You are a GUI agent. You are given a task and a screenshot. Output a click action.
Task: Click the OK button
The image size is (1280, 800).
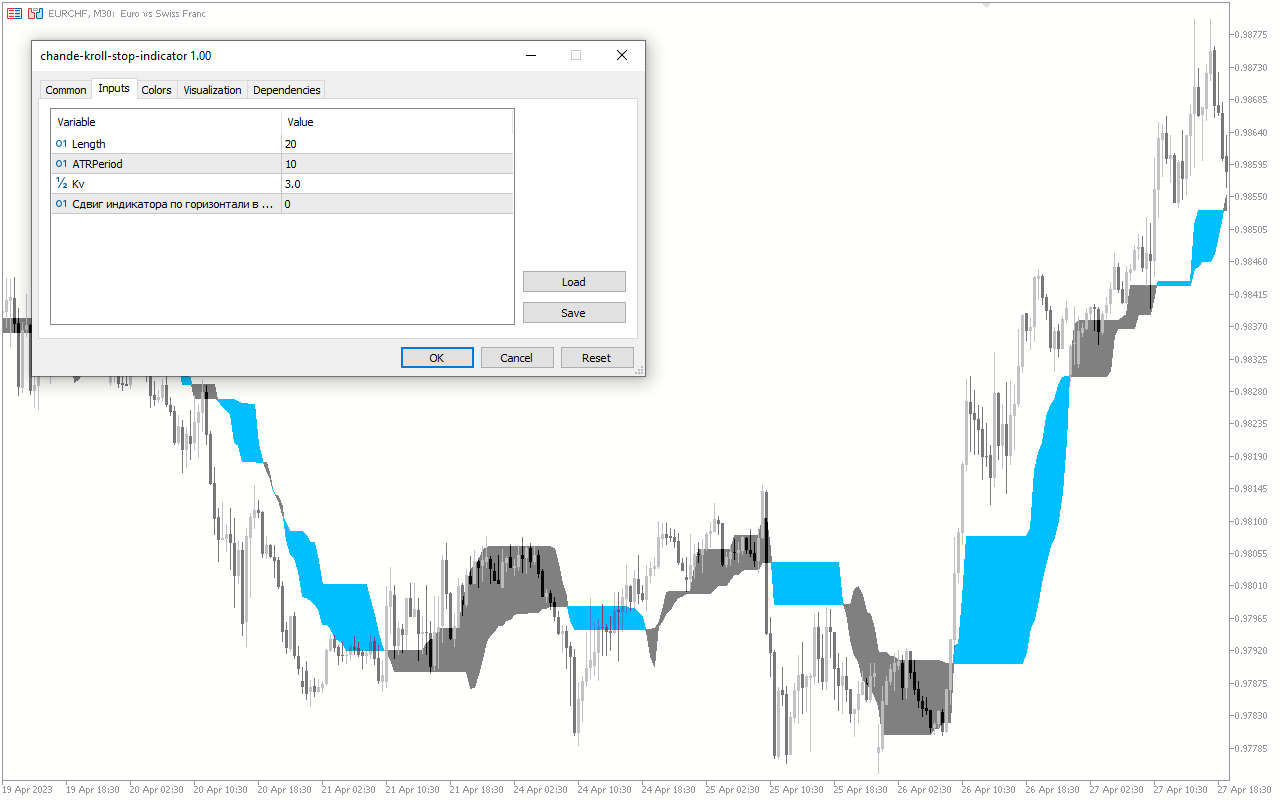437,358
